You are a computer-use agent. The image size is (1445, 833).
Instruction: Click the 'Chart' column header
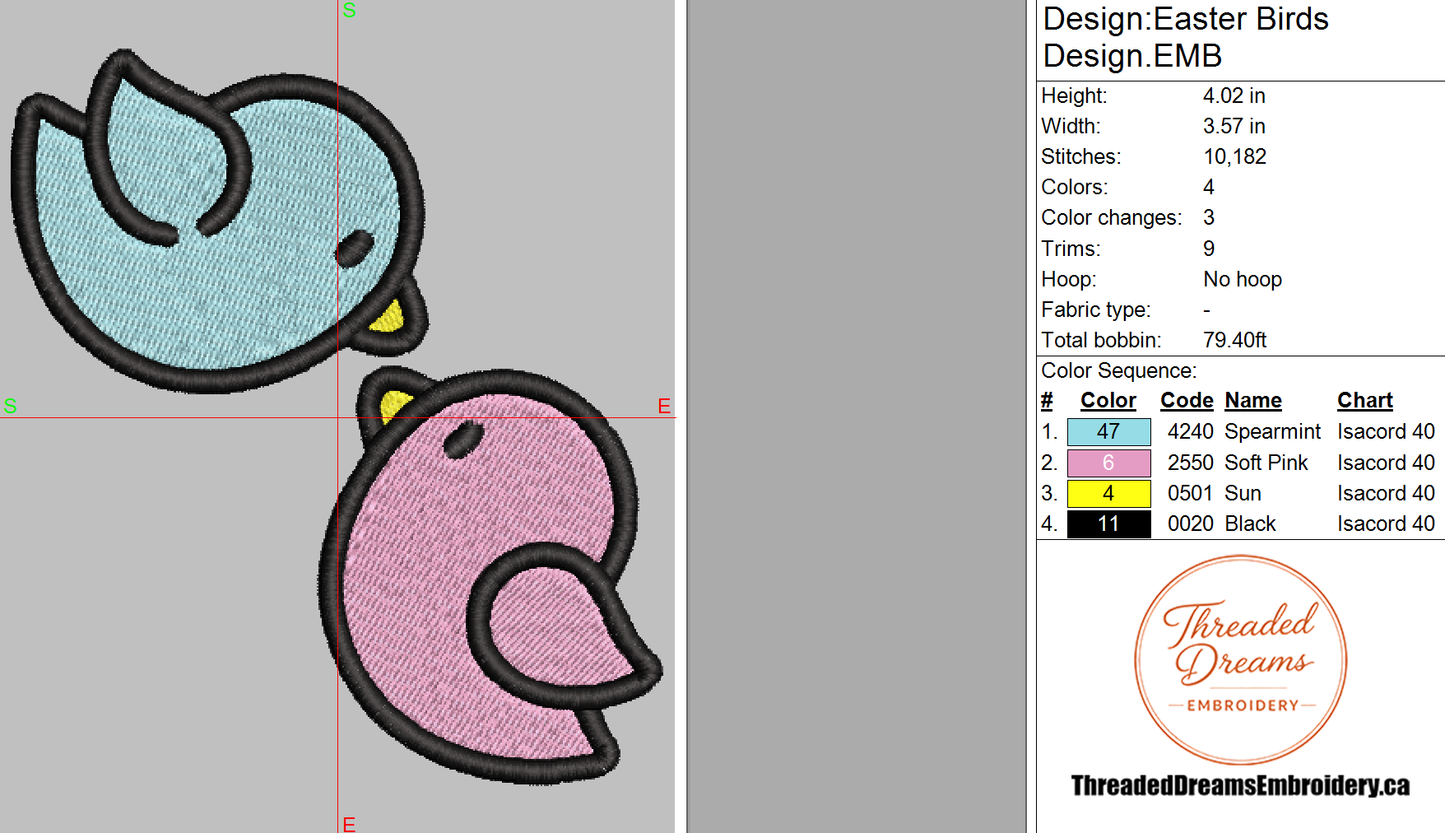click(1365, 401)
